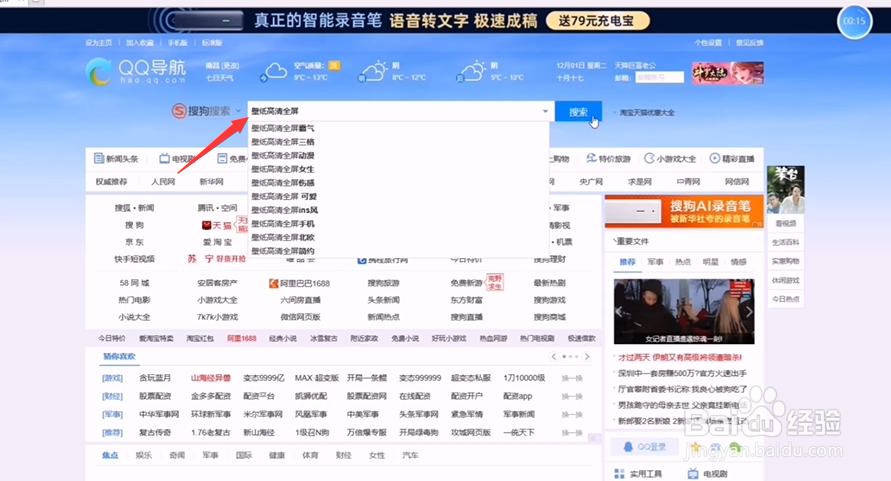
Task: Expand the search box history dropdown arrow
Action: point(546,111)
